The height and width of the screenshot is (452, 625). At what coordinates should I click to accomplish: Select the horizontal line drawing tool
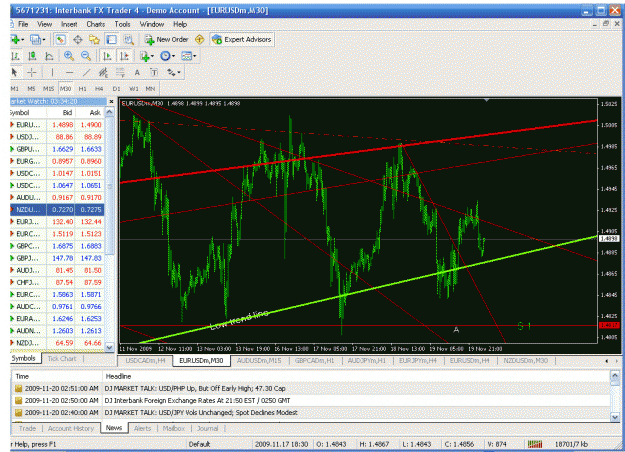[x=69, y=73]
